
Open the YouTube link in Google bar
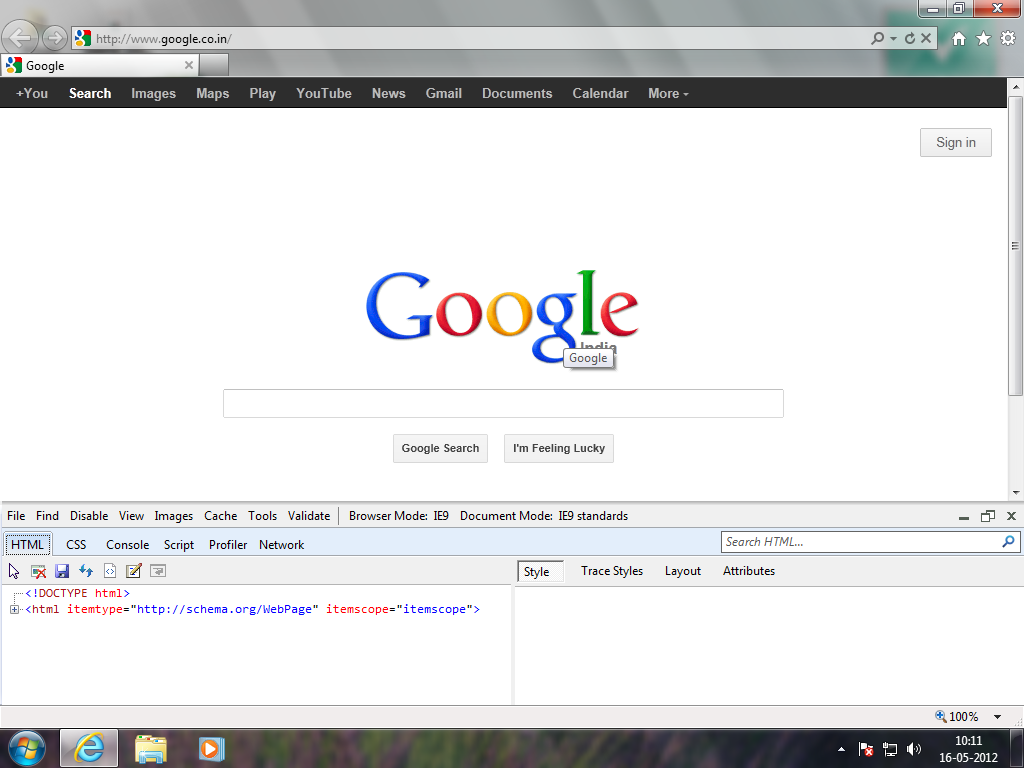coord(324,93)
